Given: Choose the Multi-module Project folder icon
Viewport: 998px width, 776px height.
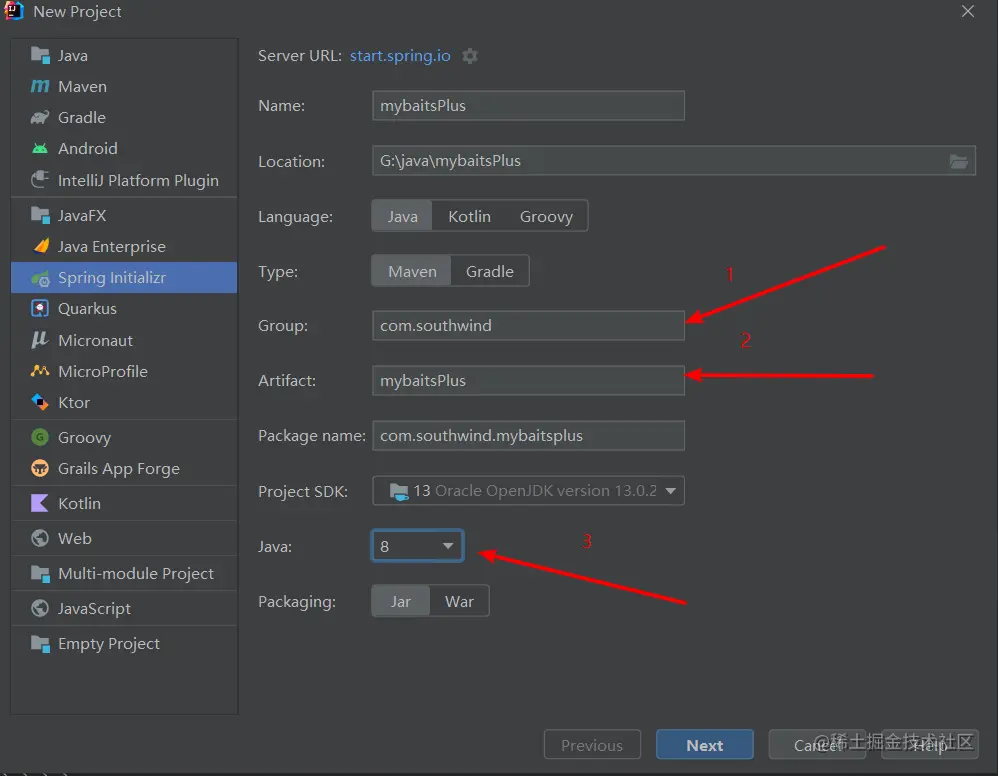Looking at the screenshot, I should coord(40,573).
